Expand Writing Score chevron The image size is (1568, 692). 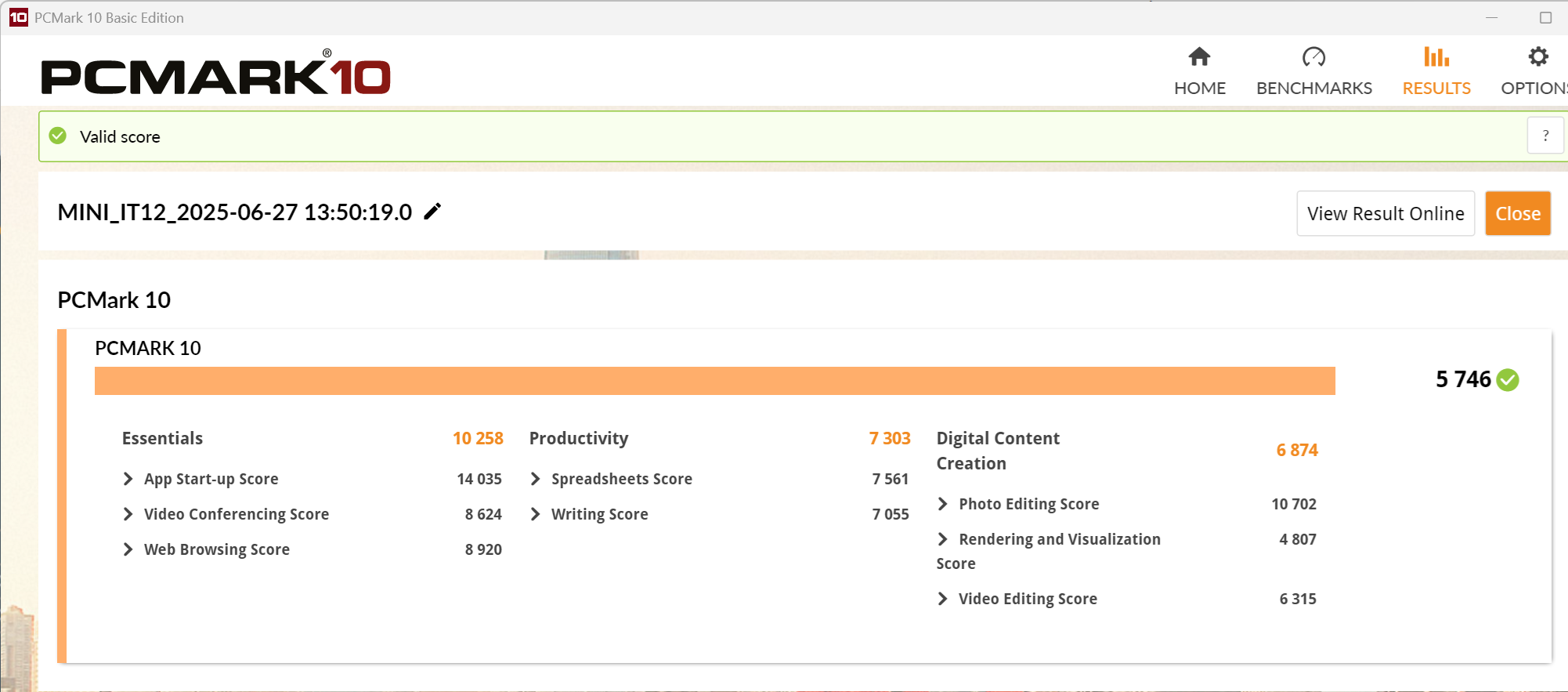click(x=536, y=514)
